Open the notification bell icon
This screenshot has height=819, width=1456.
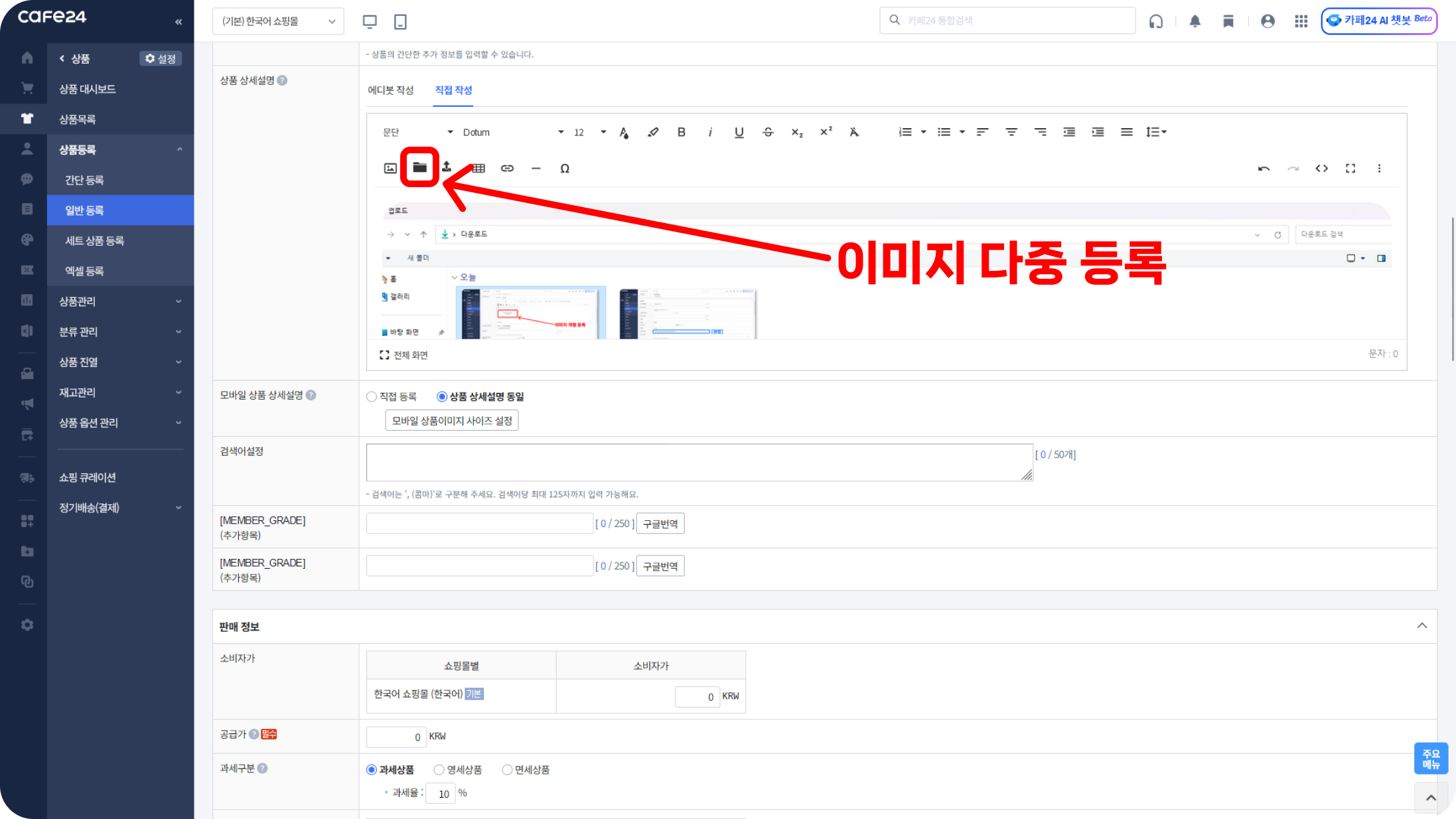[x=1195, y=21]
